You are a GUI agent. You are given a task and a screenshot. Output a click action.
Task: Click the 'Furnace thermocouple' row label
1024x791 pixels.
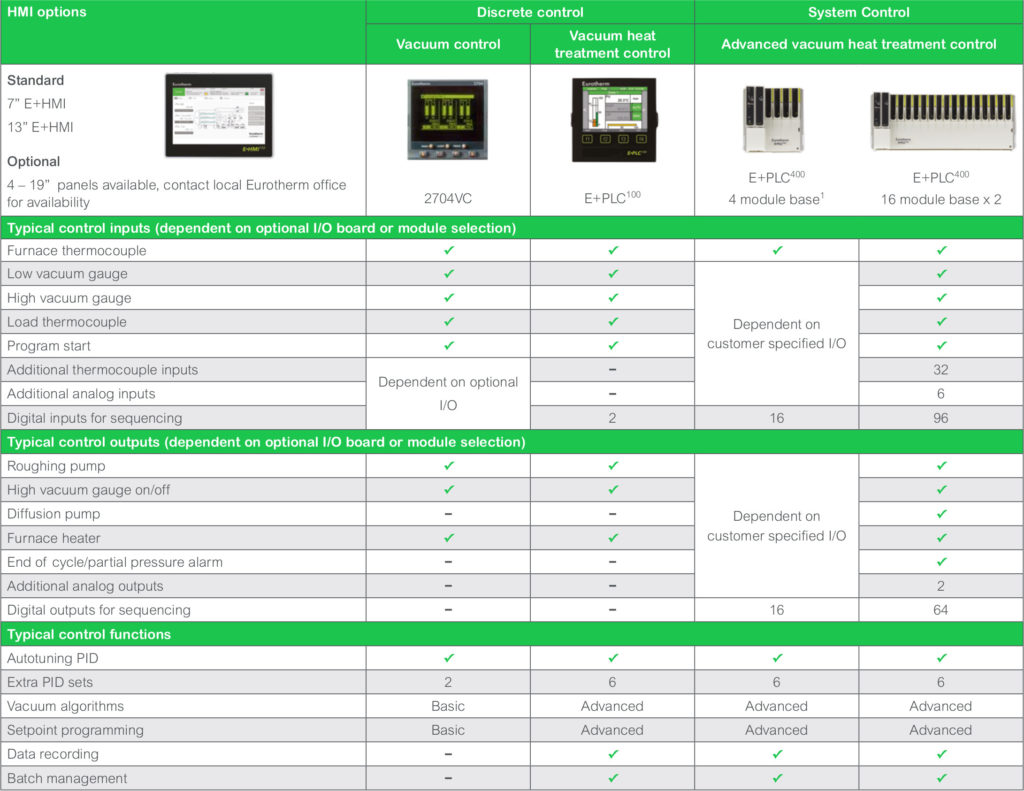pos(76,250)
